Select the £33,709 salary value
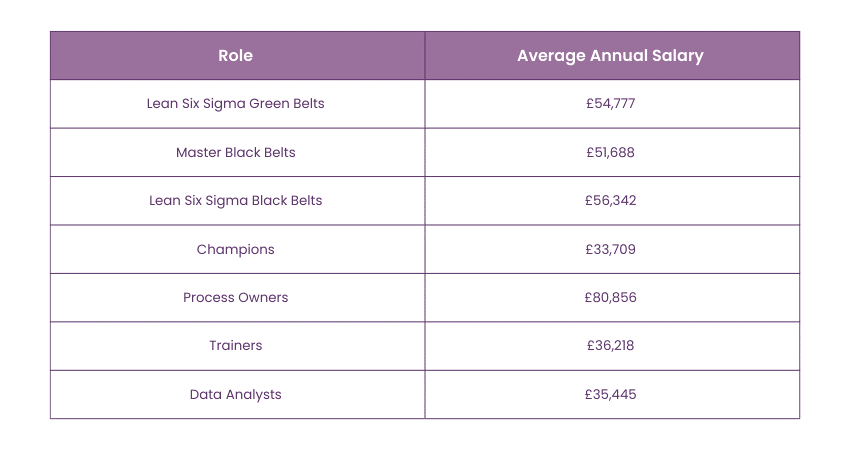 click(610, 249)
